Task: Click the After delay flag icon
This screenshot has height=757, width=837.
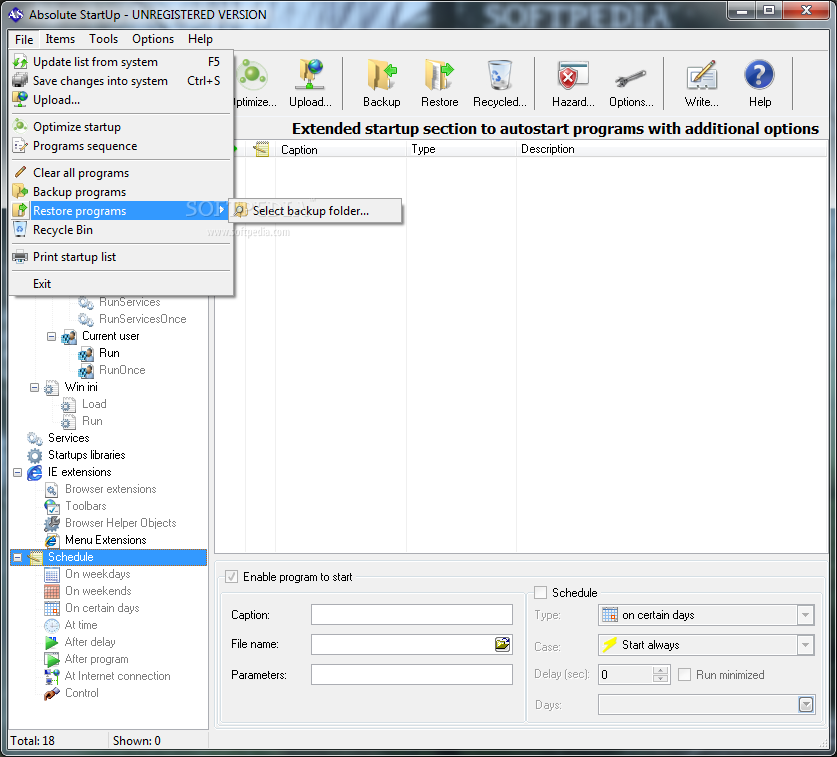Action: [52, 642]
